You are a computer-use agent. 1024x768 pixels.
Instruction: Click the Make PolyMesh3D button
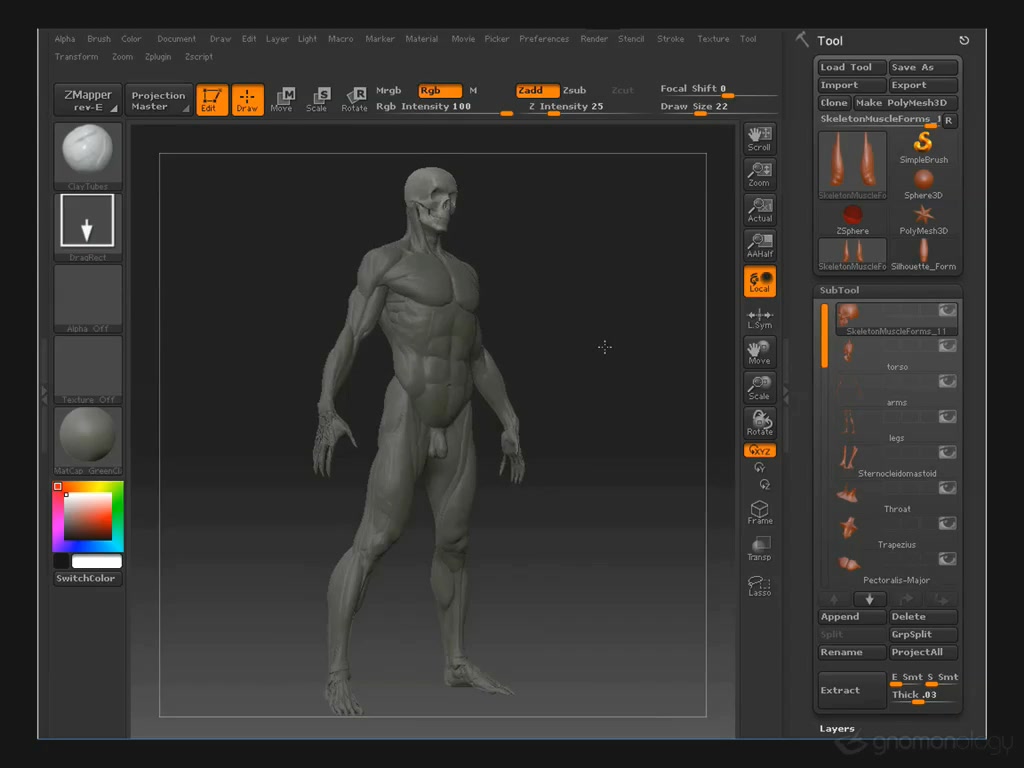click(905, 103)
